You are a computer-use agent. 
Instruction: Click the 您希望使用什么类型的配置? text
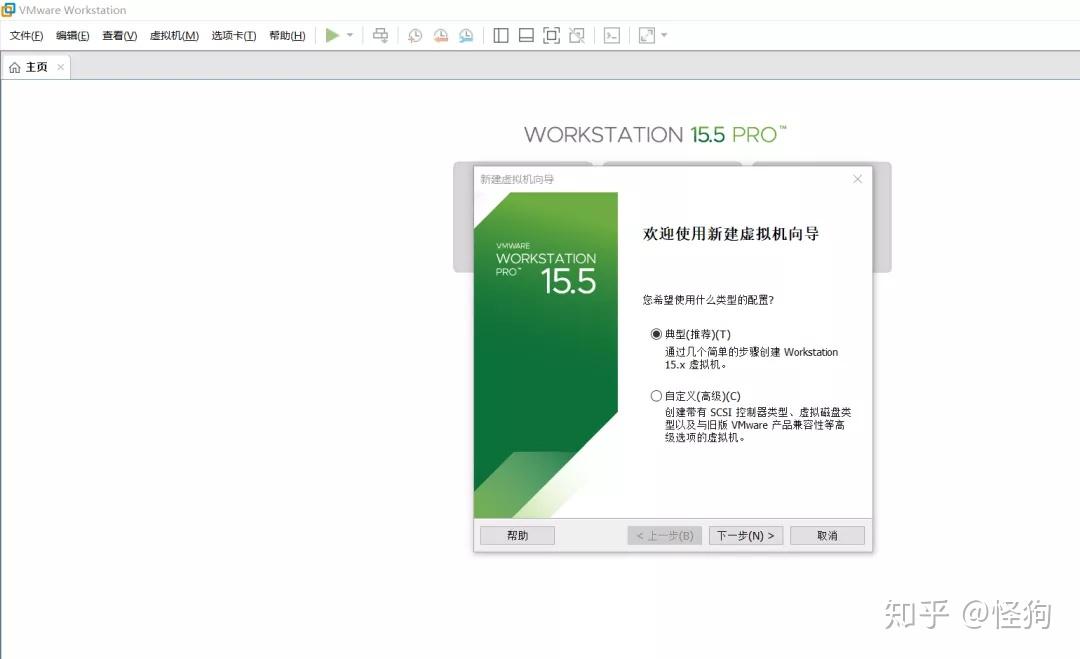tap(708, 300)
